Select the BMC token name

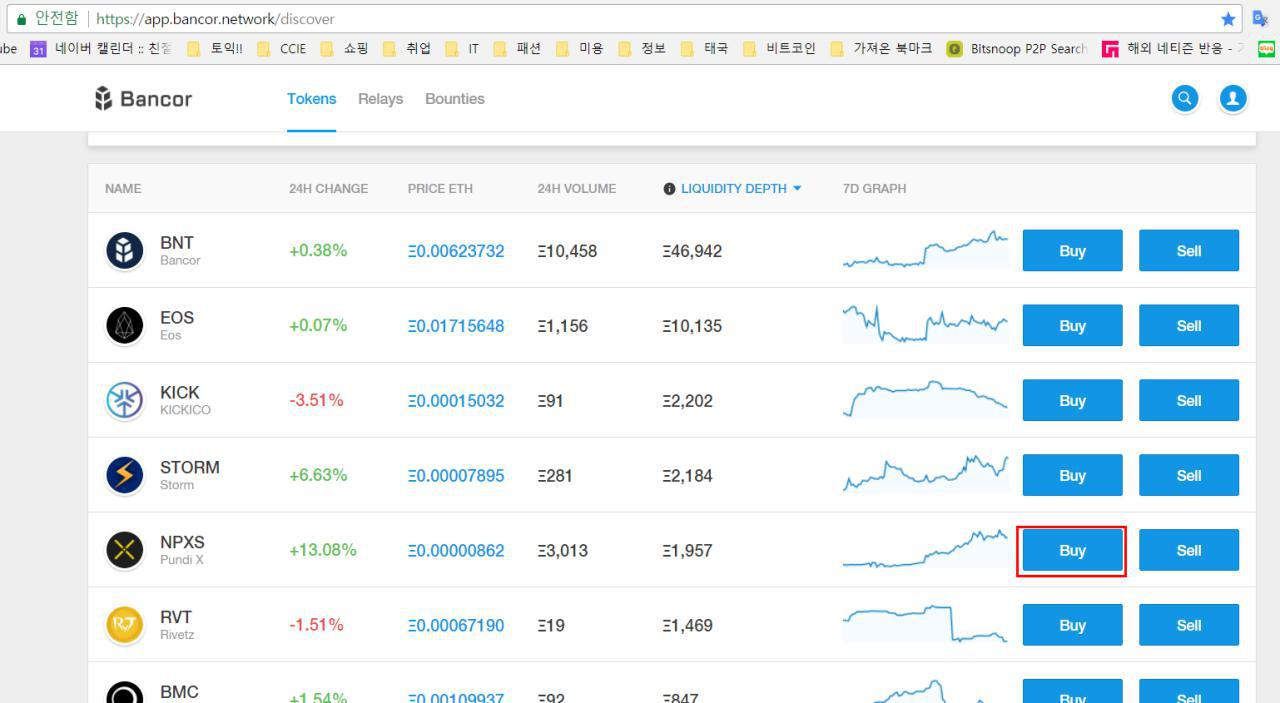click(179, 692)
